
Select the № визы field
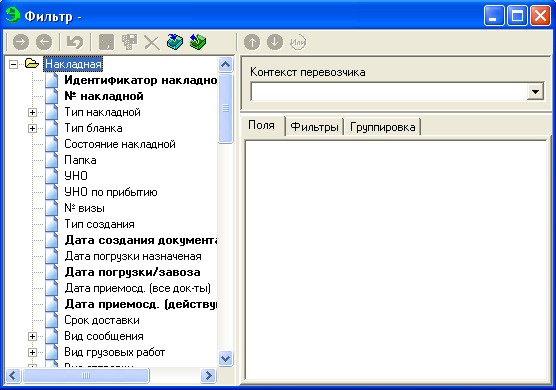84,208
